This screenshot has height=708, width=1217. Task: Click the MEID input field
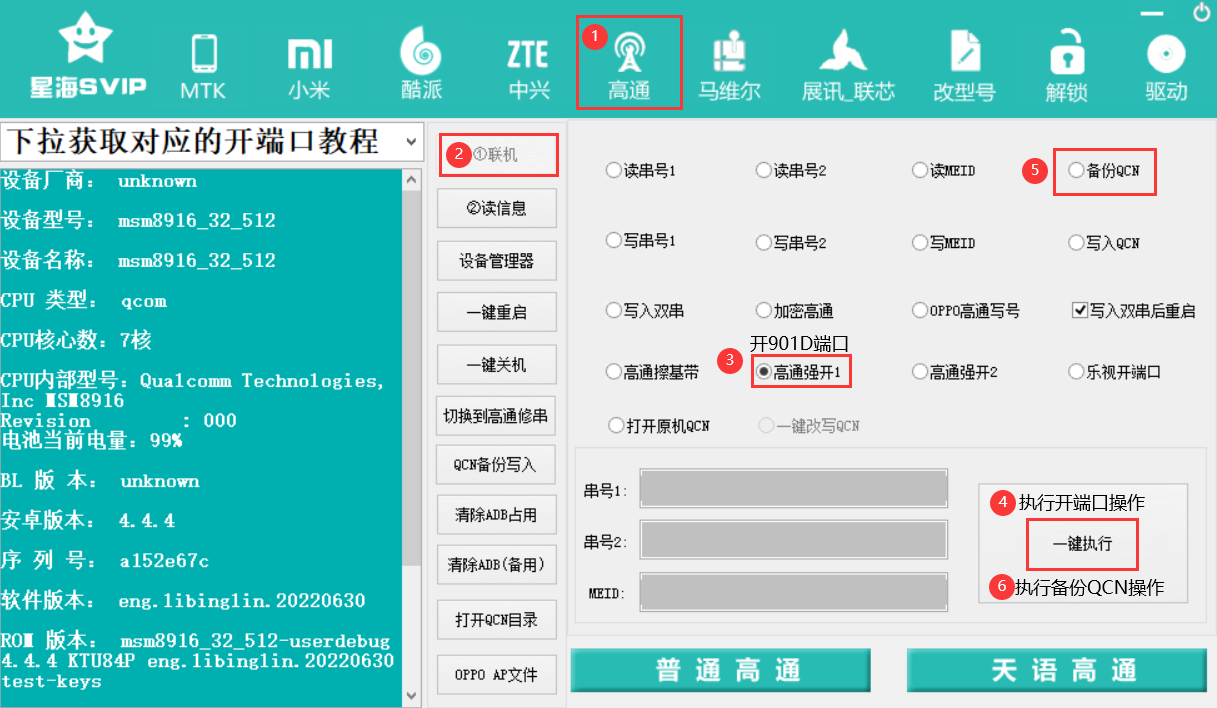(794, 592)
